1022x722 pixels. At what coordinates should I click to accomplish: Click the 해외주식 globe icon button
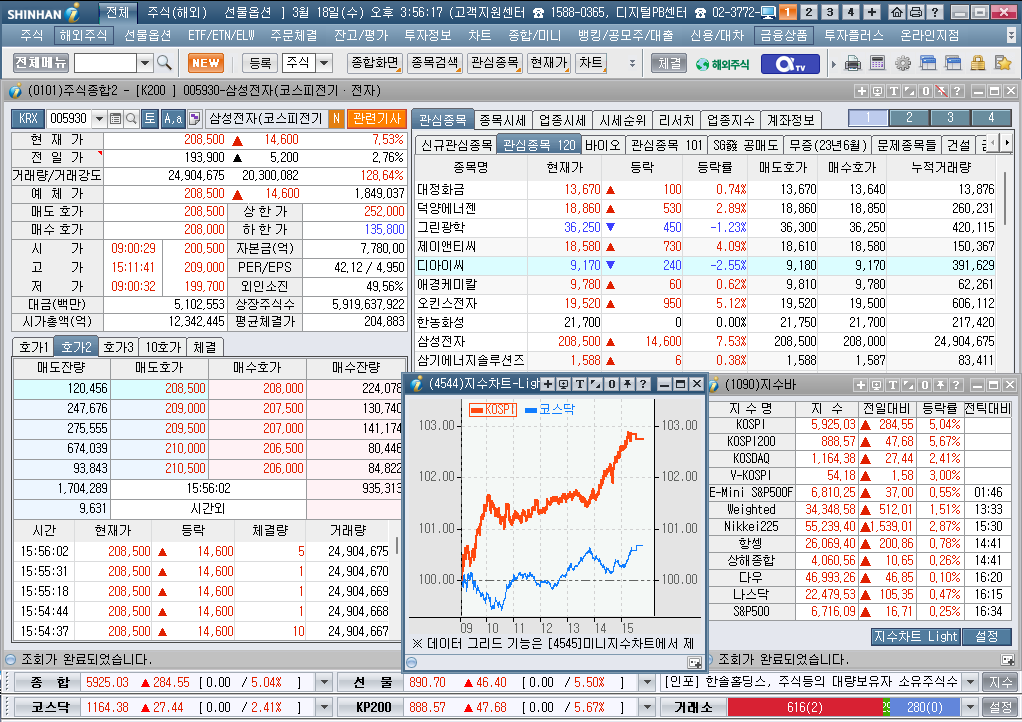(722, 64)
